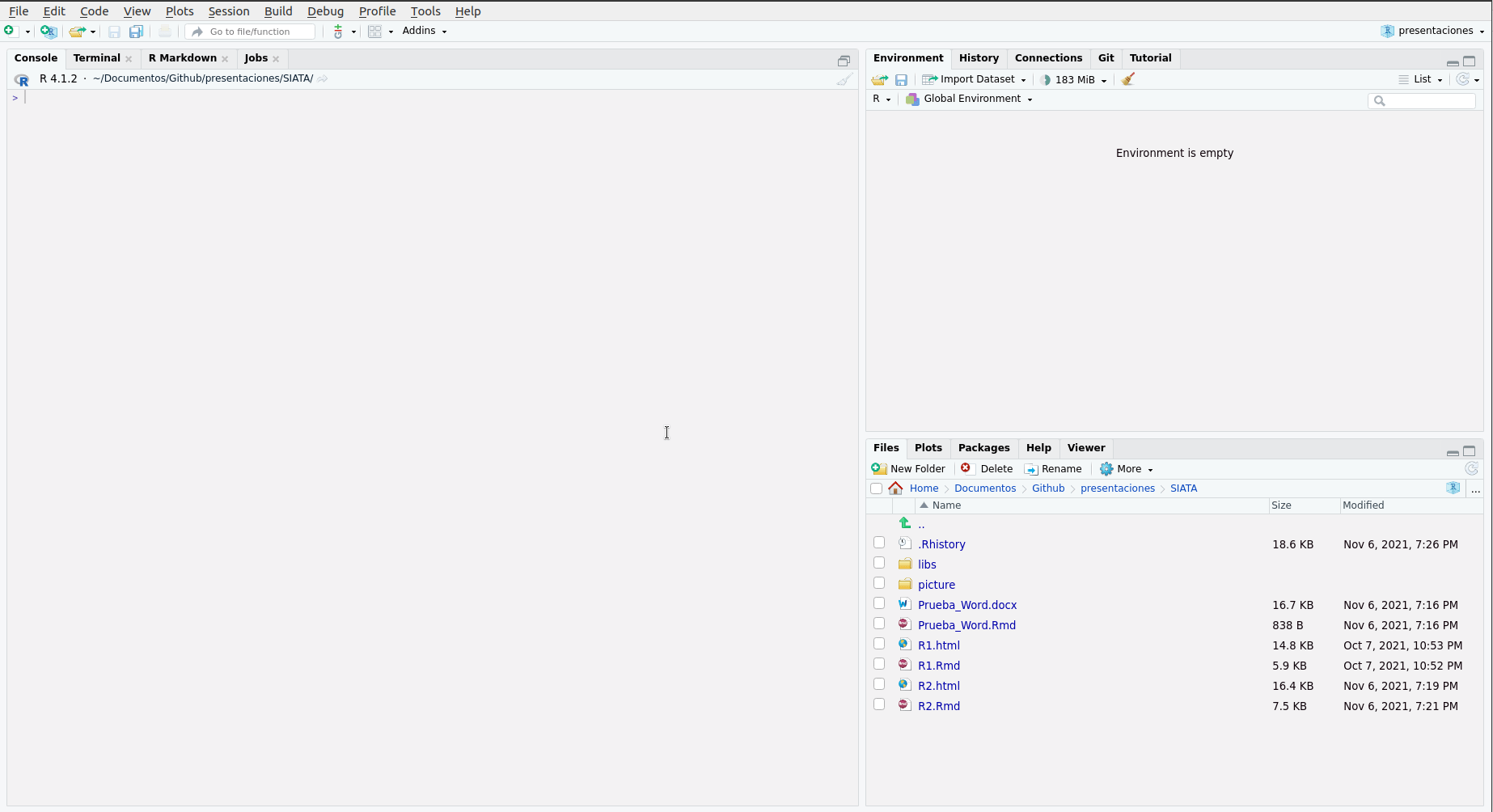This screenshot has height=812, width=1493.
Task: Tick the checkbox for R1.Rmd
Action: [879, 664]
